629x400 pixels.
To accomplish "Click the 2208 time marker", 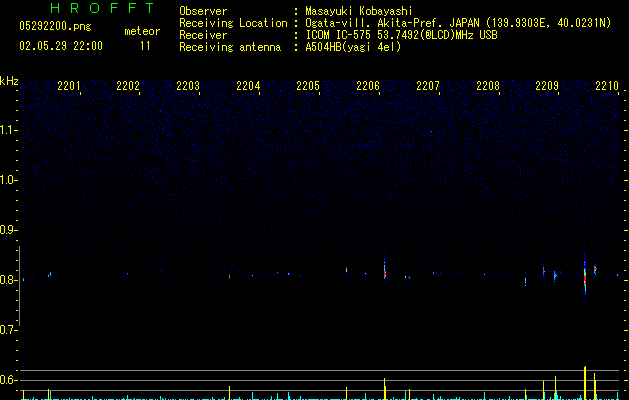I will pyautogui.click(x=488, y=86).
